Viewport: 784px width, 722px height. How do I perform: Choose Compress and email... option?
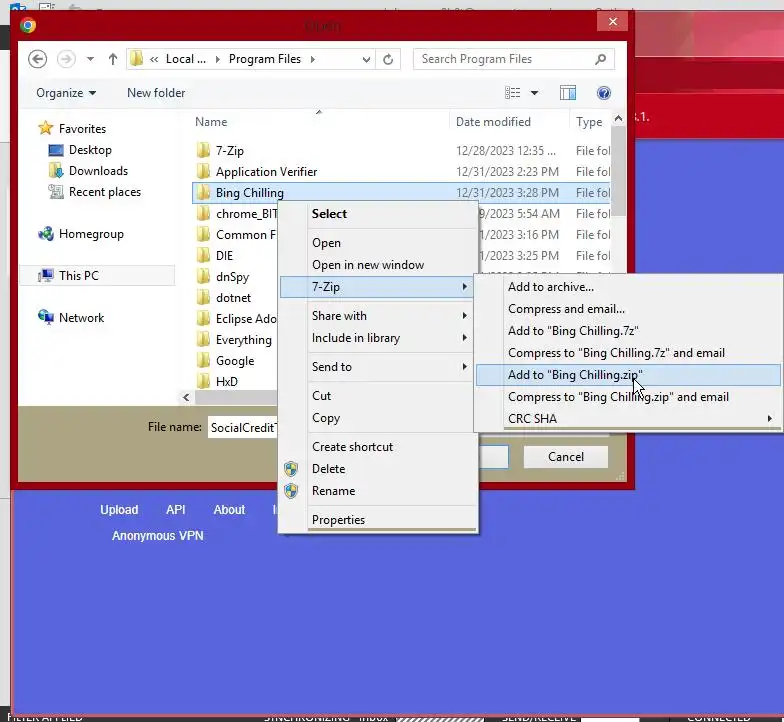coord(628,309)
